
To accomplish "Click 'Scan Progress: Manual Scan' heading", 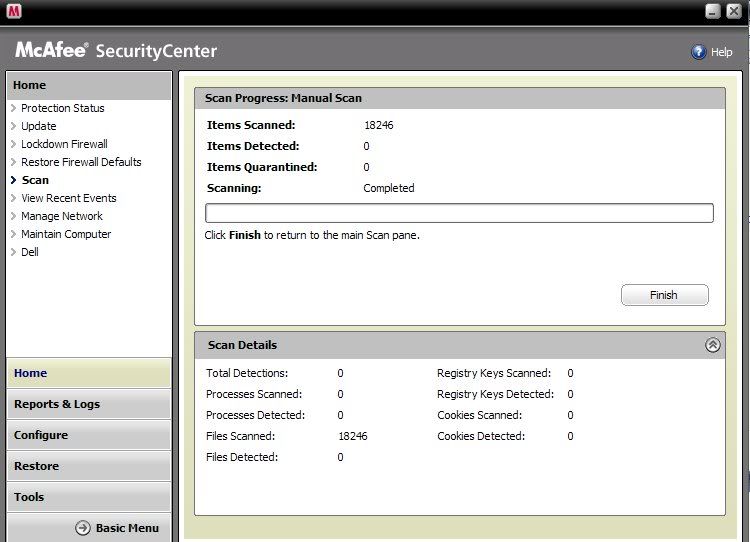I will point(283,98).
